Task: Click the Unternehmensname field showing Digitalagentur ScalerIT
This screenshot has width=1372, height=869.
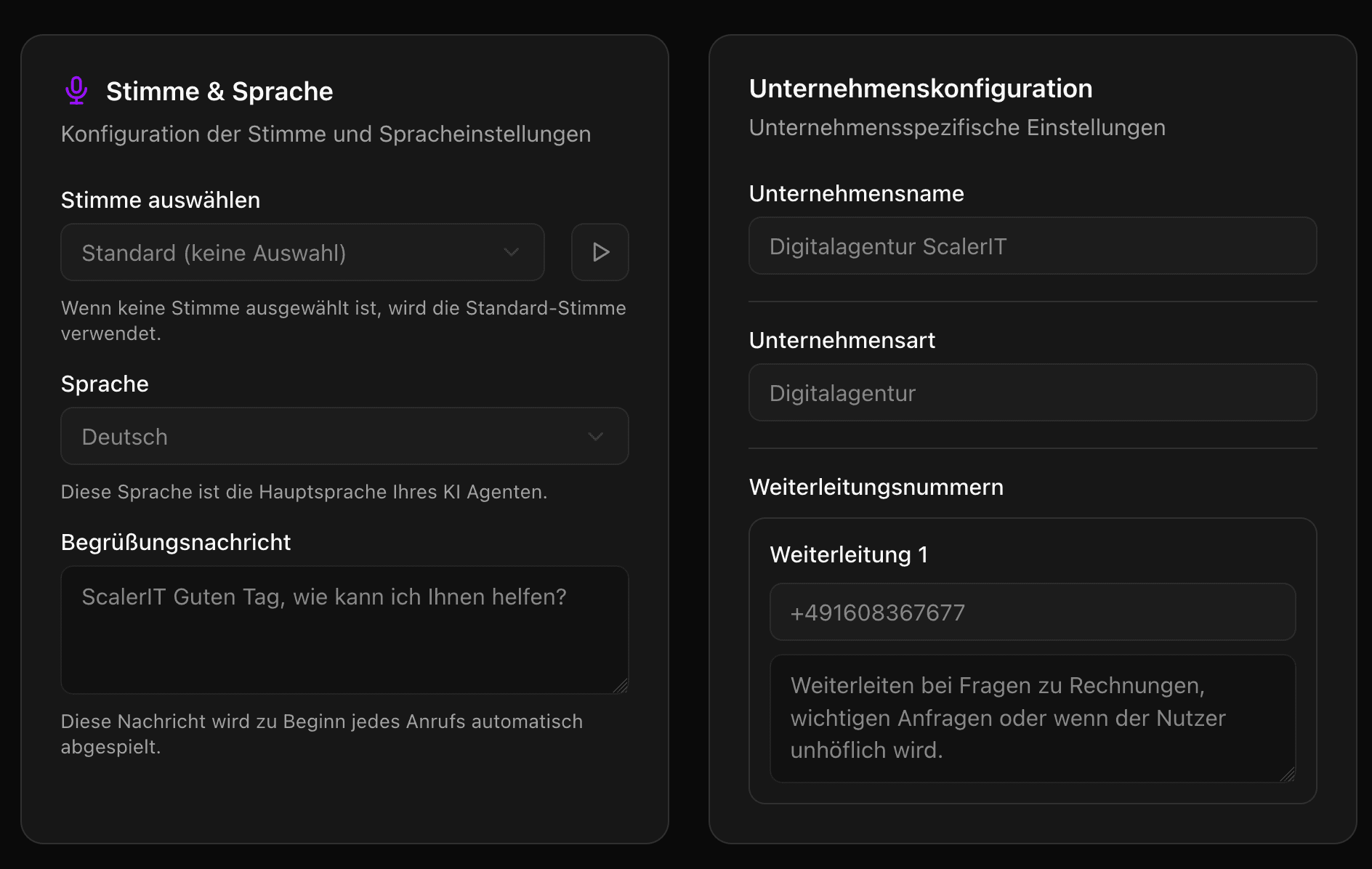Action: click(x=1033, y=246)
